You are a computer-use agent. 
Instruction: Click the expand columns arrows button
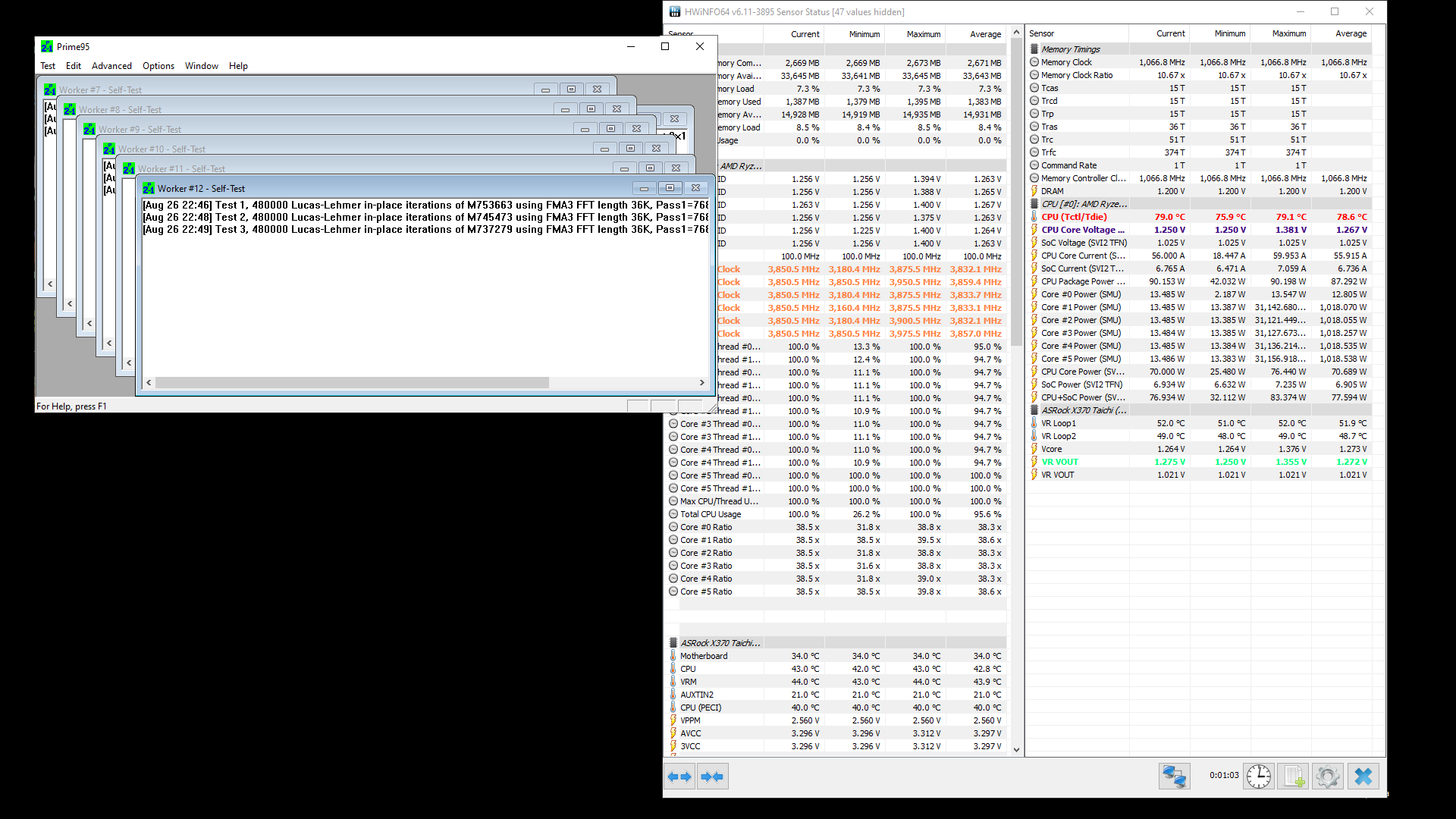pos(679,777)
